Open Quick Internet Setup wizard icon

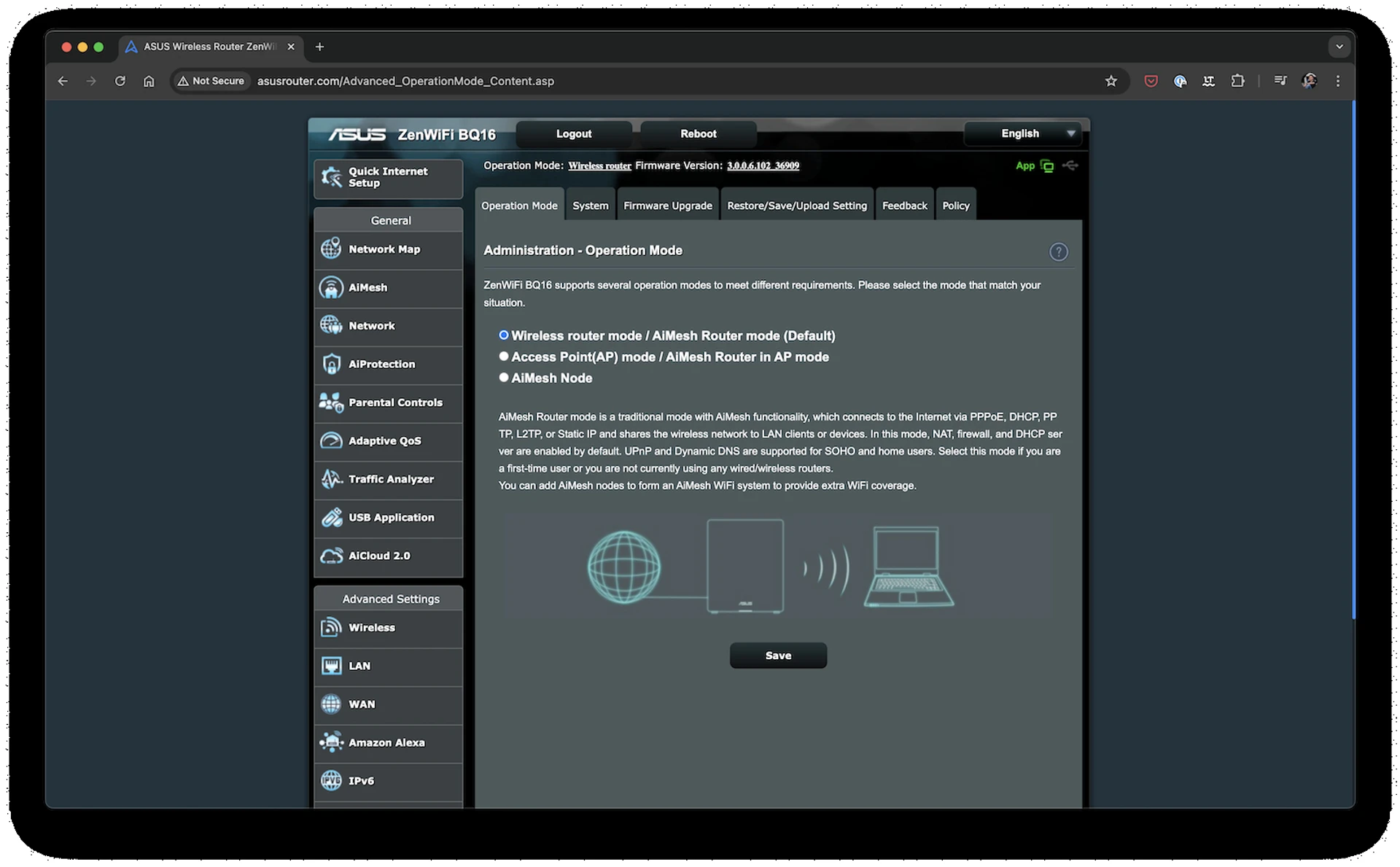332,177
